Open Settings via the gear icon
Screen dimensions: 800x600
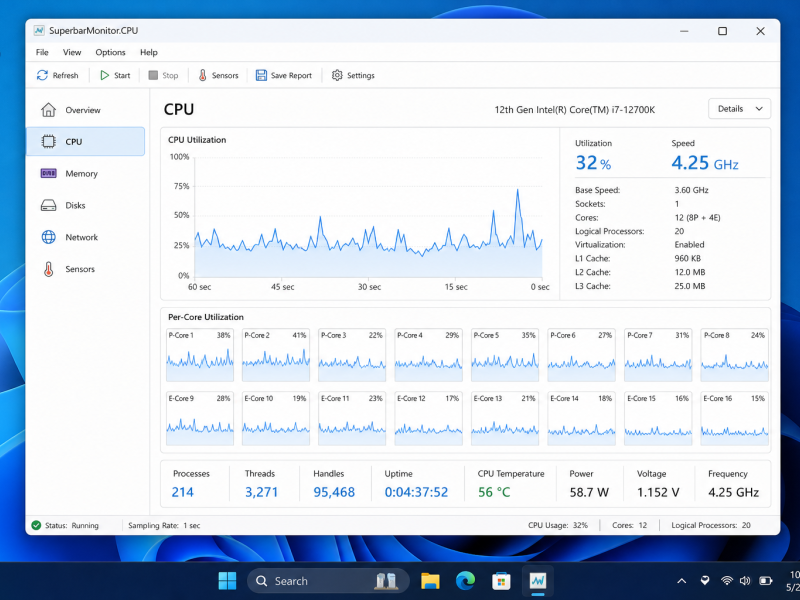(337, 76)
